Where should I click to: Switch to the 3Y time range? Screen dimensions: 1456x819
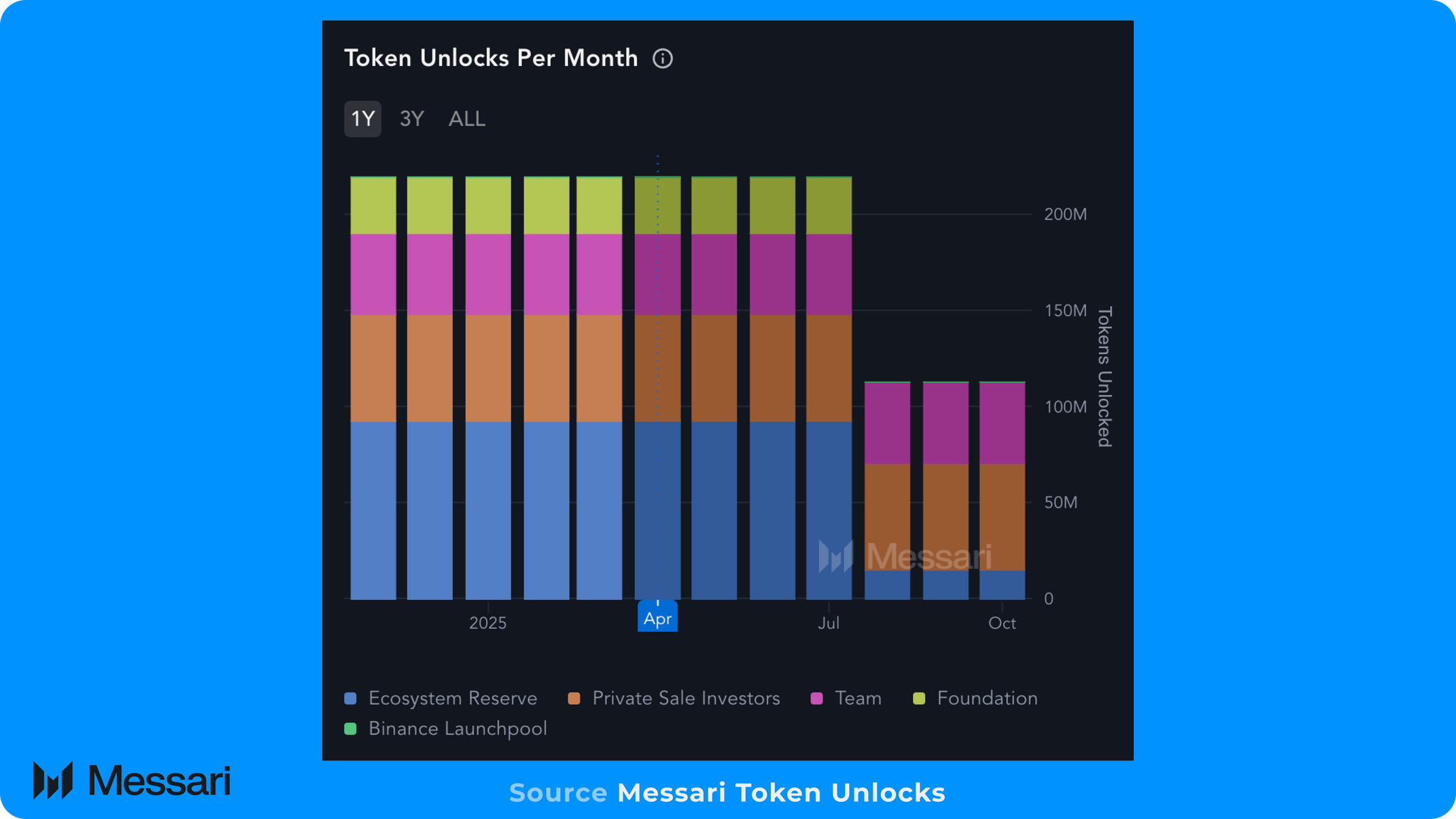[x=412, y=119]
